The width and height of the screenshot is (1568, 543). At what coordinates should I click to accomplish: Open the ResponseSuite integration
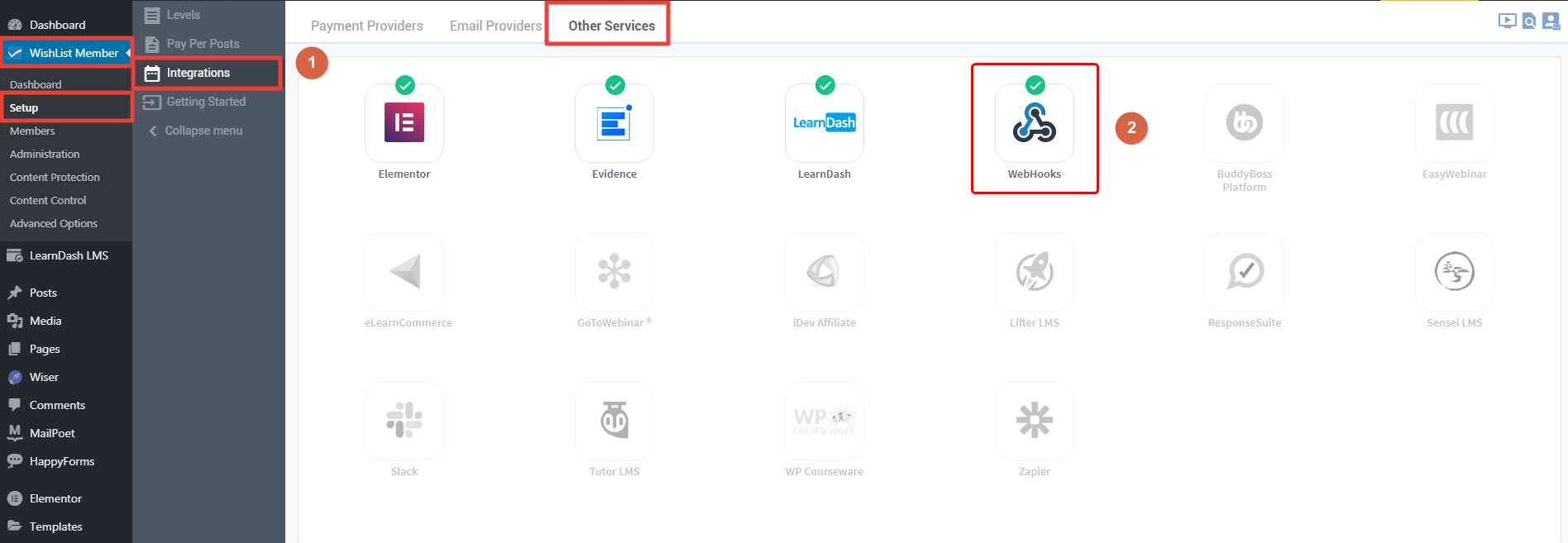[x=1245, y=272]
